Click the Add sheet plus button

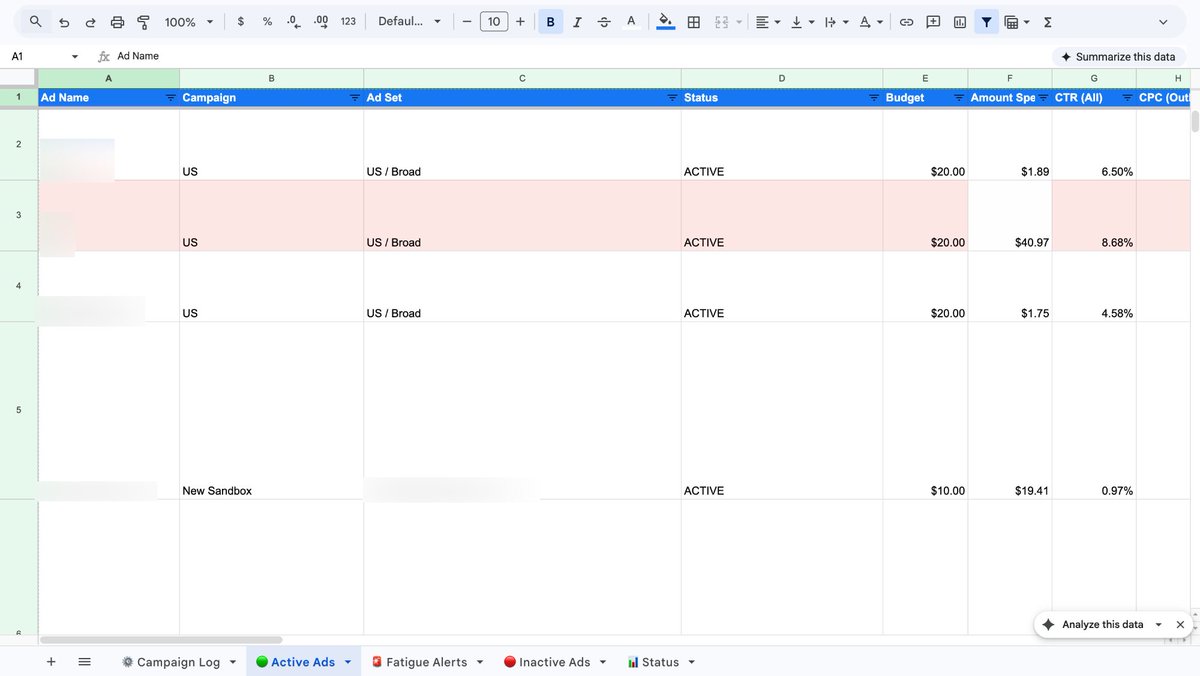51,662
